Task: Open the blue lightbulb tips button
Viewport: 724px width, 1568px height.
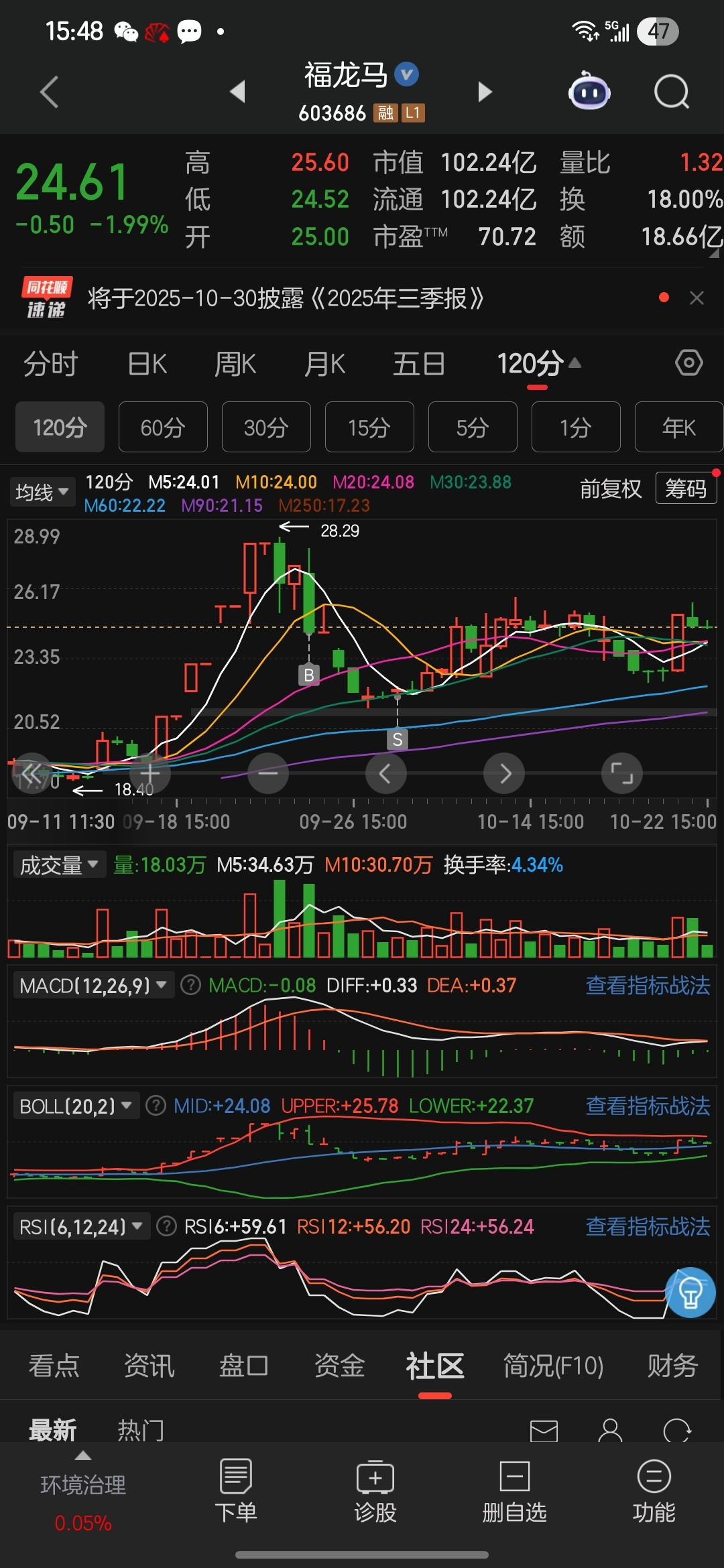Action: click(690, 1293)
